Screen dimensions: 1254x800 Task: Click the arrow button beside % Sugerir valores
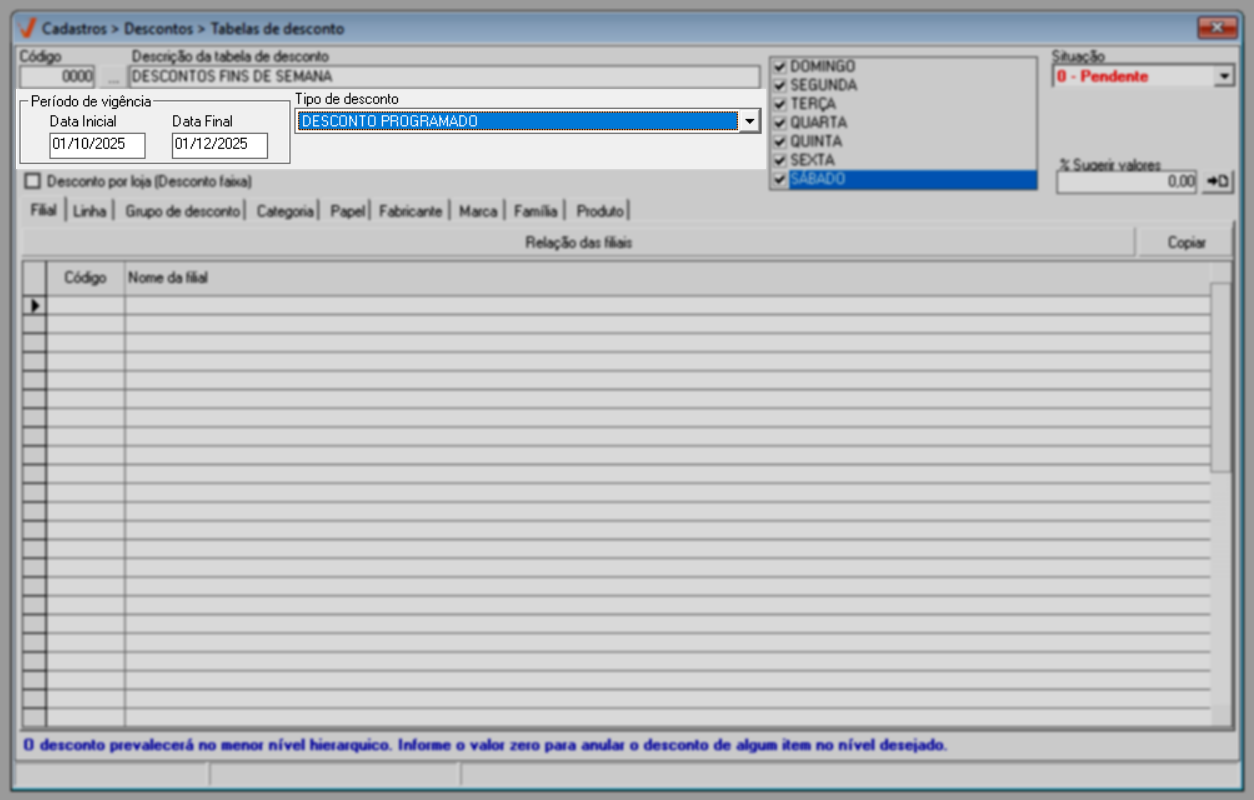(1218, 182)
